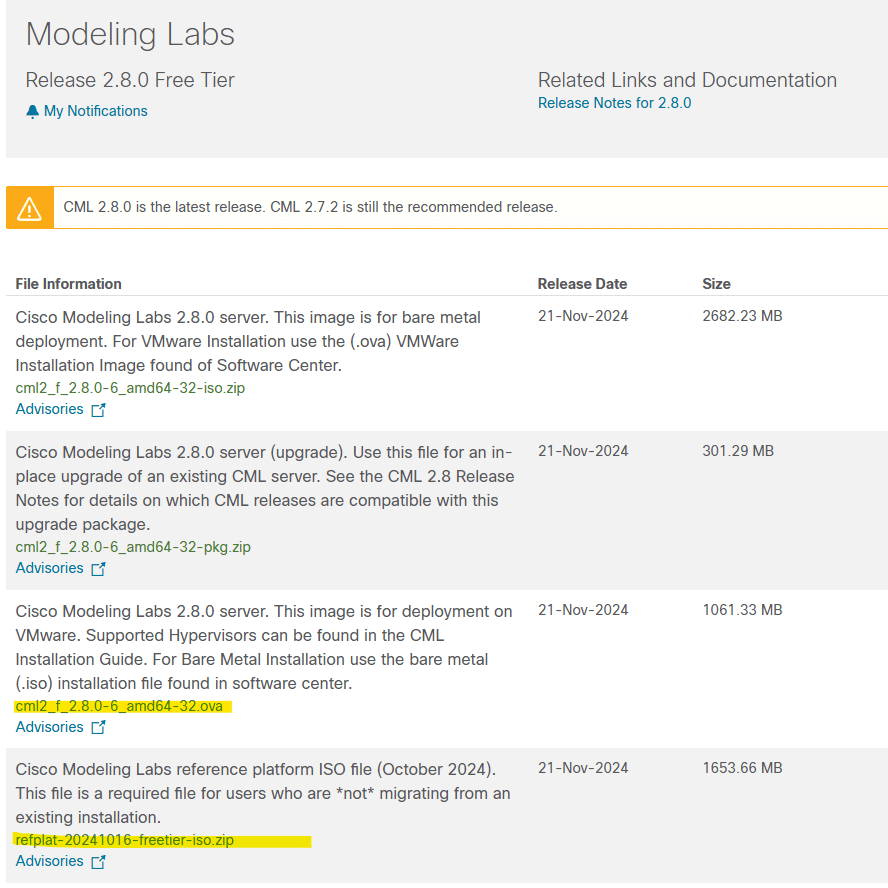The width and height of the screenshot is (888, 888).
Task: Click the bell icon beside My Notifications
Action: (33, 111)
